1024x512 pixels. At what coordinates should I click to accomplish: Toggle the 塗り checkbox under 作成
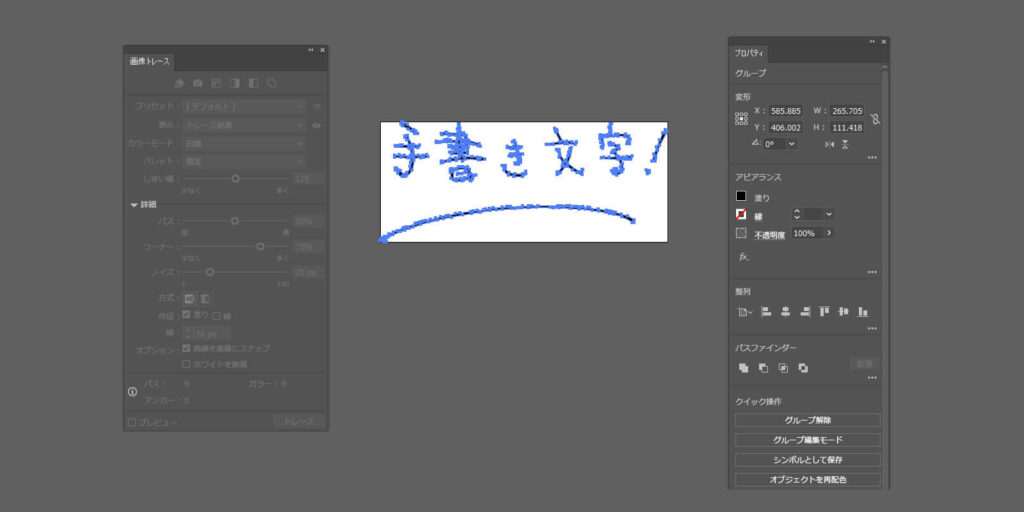(186, 315)
